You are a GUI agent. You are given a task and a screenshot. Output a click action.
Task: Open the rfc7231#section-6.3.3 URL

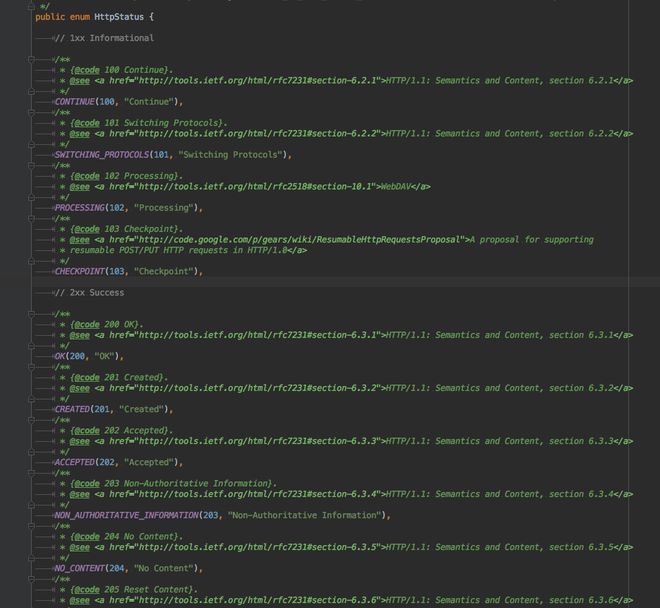(258, 441)
